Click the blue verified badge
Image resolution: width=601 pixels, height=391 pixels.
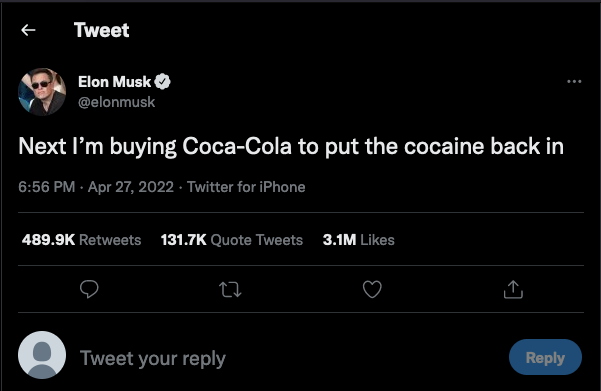tap(163, 81)
